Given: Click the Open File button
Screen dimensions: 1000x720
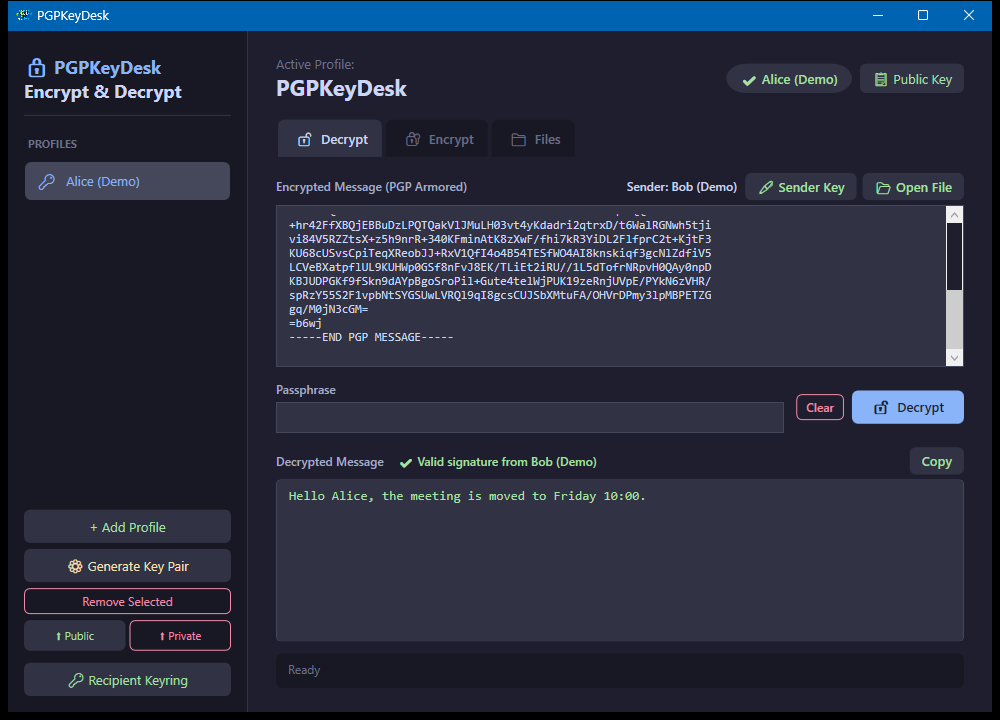Looking at the screenshot, I should [x=913, y=187].
